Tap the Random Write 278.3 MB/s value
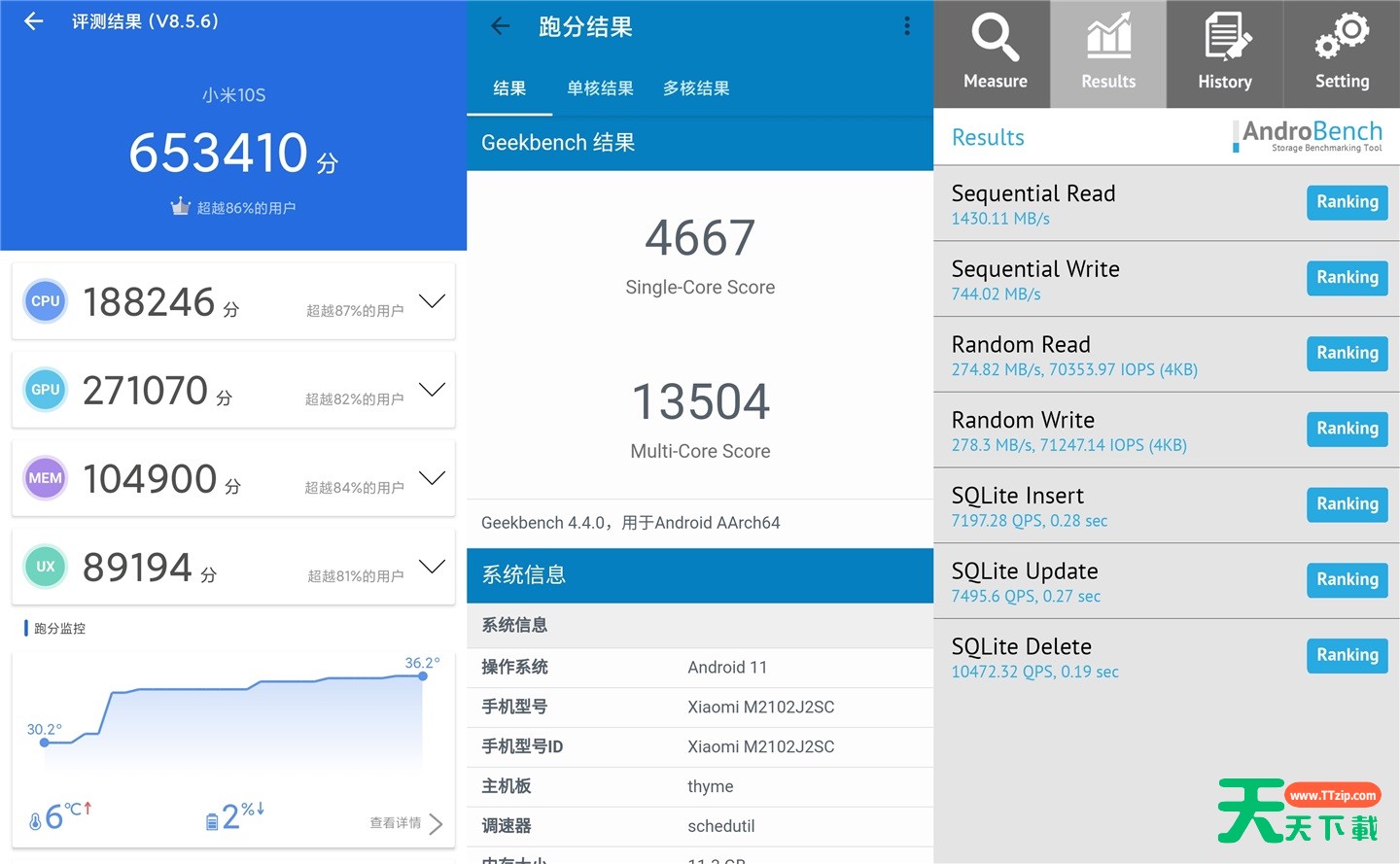 tap(1068, 445)
